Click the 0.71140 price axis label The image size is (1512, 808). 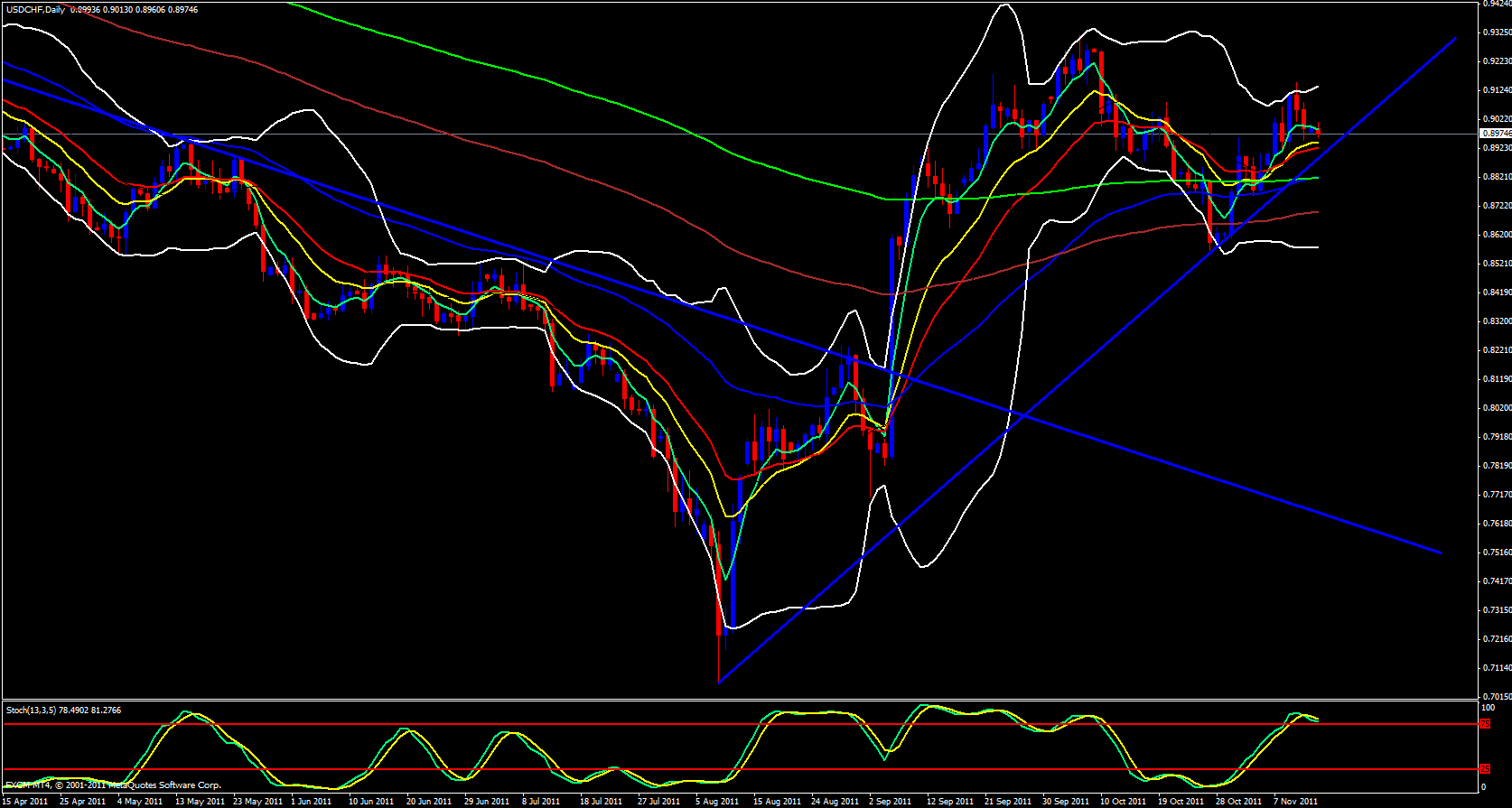(1496, 668)
